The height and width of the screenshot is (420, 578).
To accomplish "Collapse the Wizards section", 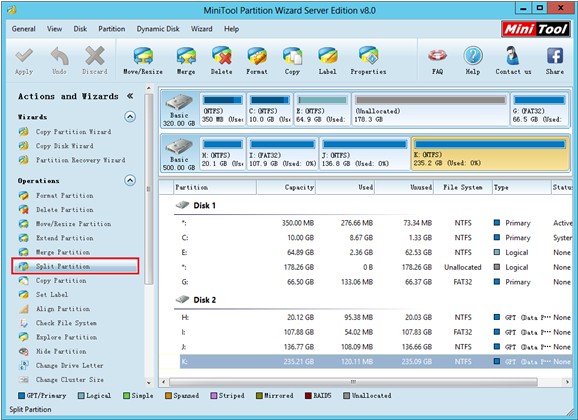I will [x=130, y=117].
